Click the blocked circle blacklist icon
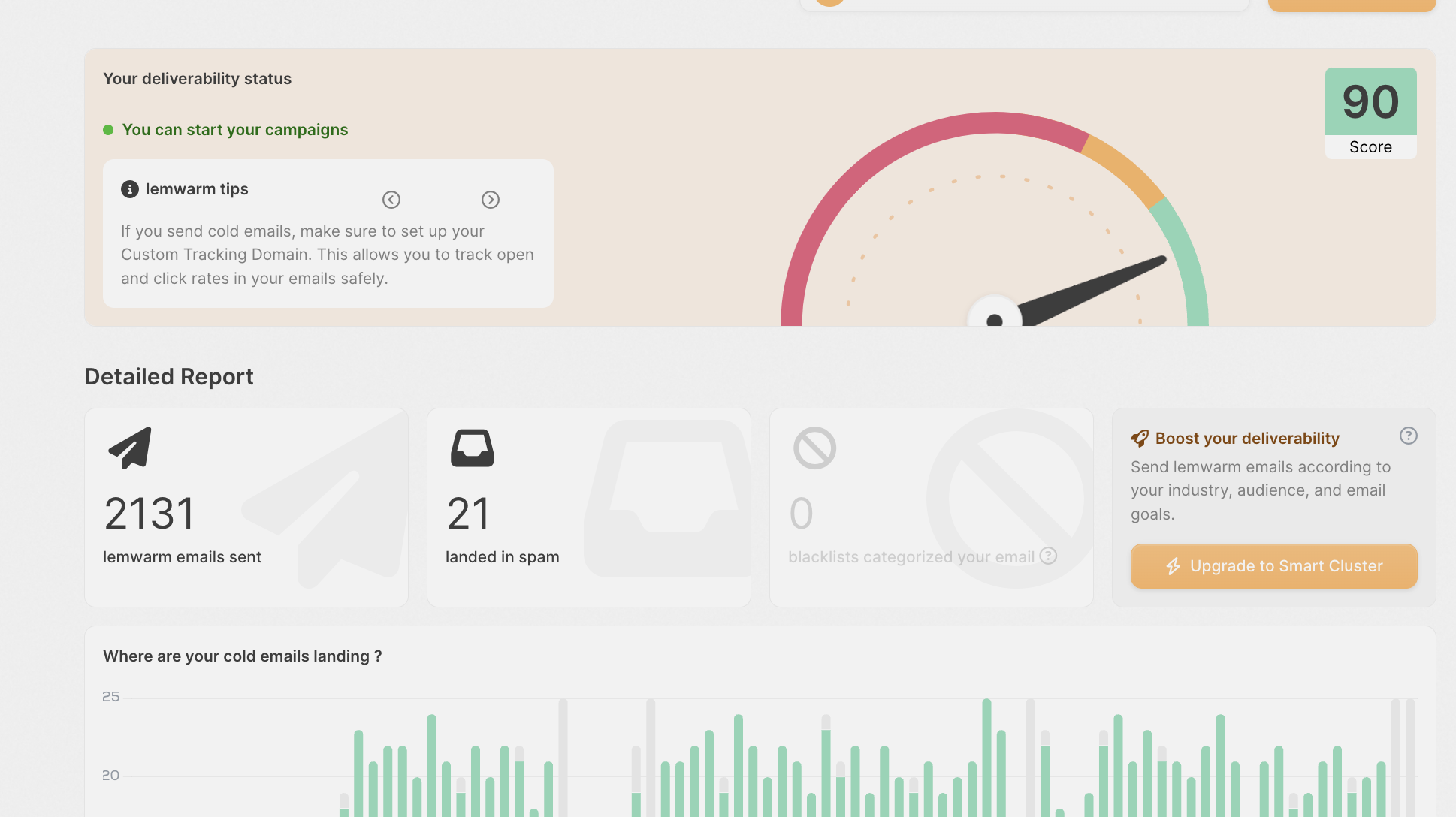The image size is (1456, 817). [x=814, y=448]
